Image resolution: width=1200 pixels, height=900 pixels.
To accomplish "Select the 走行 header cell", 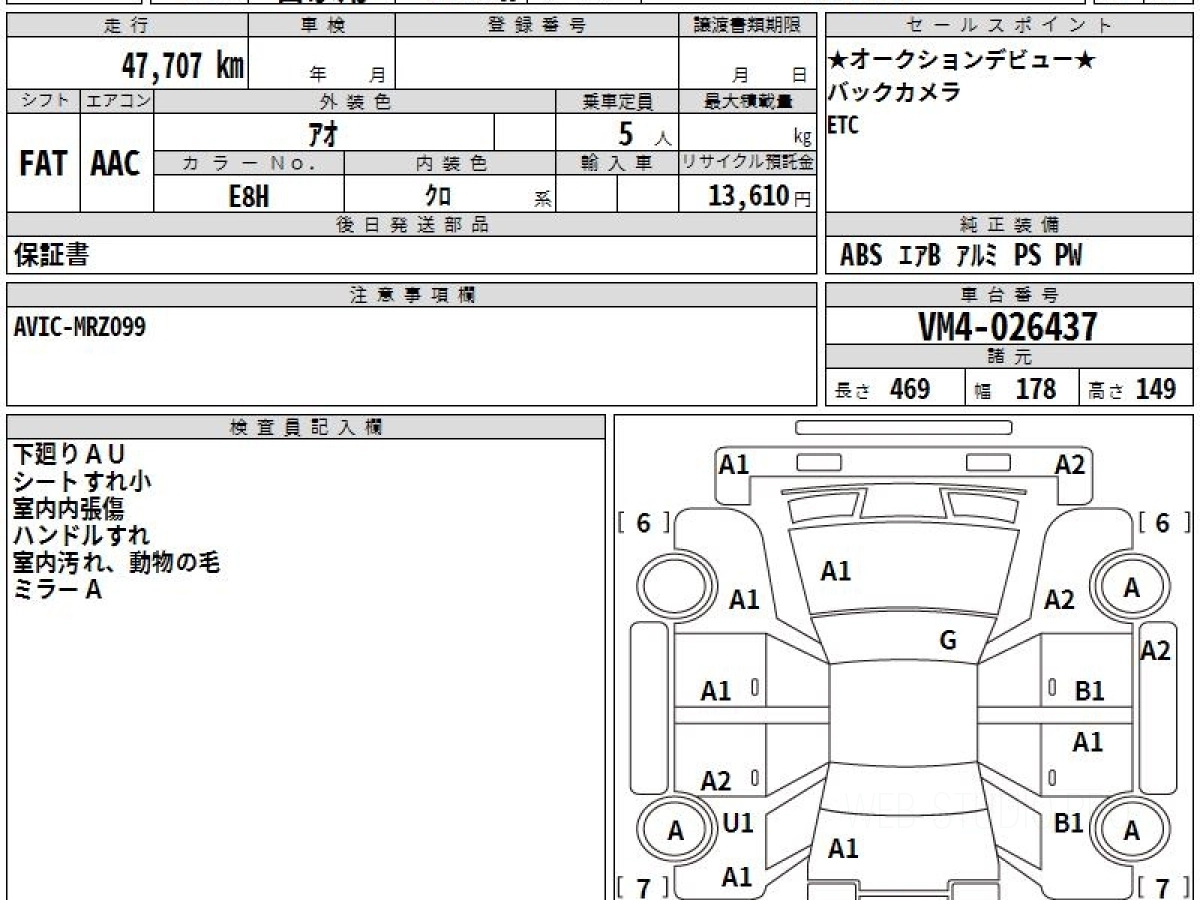I will pyautogui.click(x=128, y=26).
